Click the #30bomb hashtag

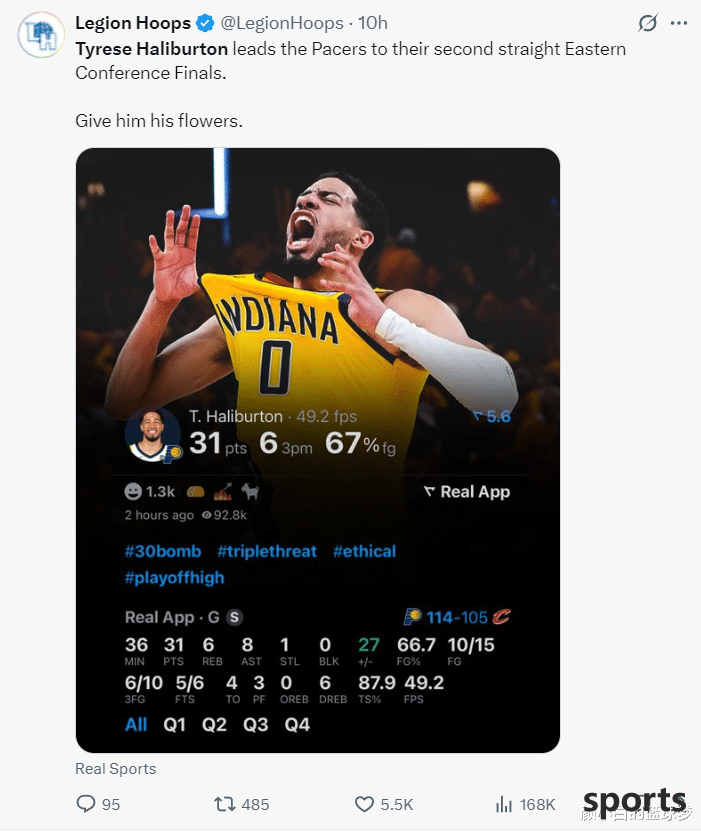[163, 551]
